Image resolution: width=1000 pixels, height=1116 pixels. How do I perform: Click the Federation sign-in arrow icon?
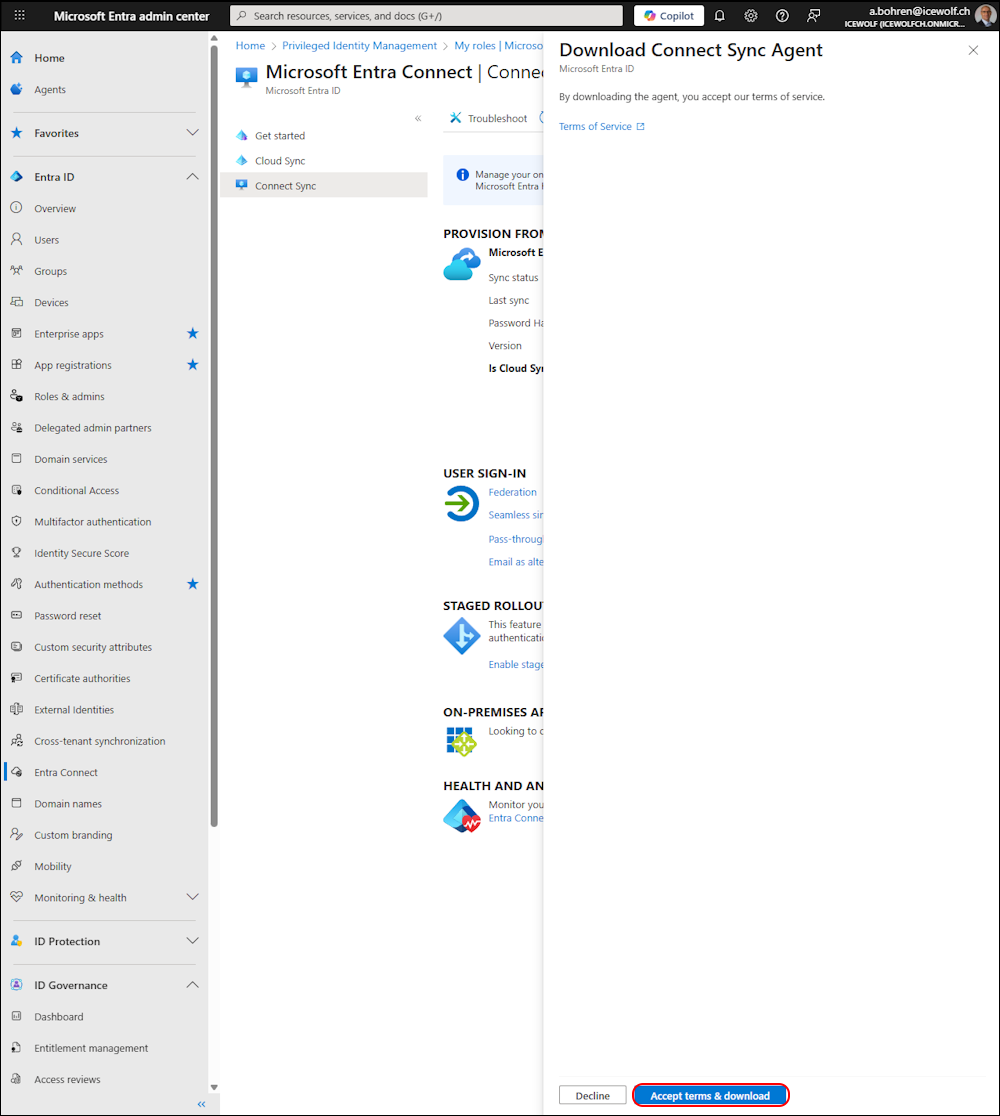click(x=461, y=503)
